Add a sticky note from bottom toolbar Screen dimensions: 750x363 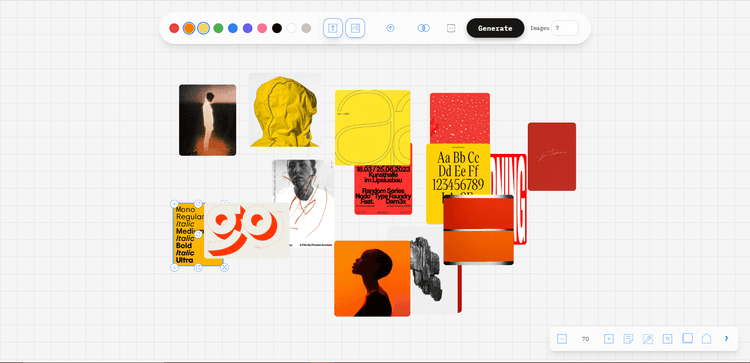(x=629, y=339)
